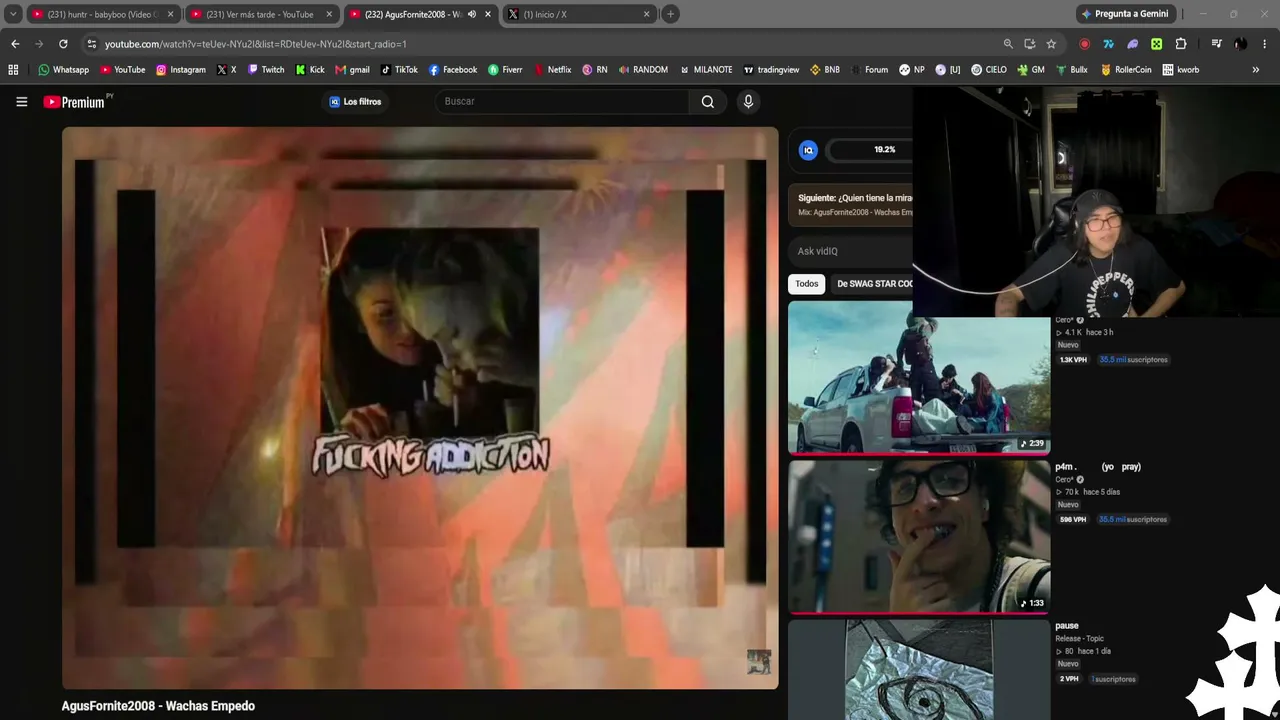This screenshot has width=1280, height=720.
Task: Go forward in browser history
Action: [39, 44]
